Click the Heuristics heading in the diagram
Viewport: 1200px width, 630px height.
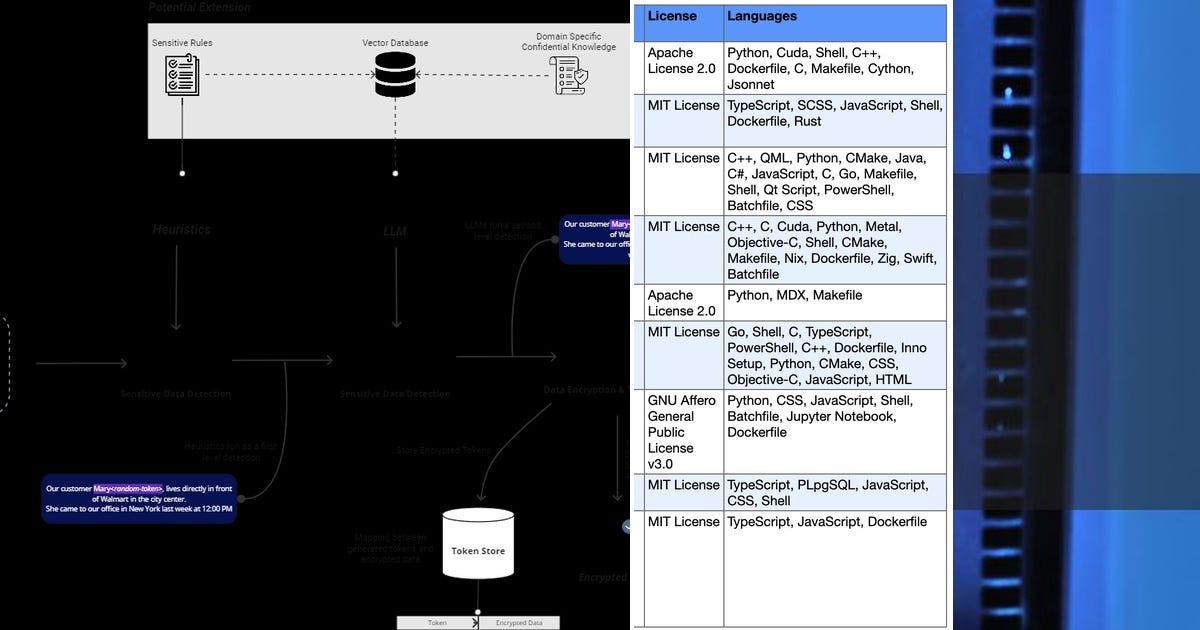tap(181, 230)
